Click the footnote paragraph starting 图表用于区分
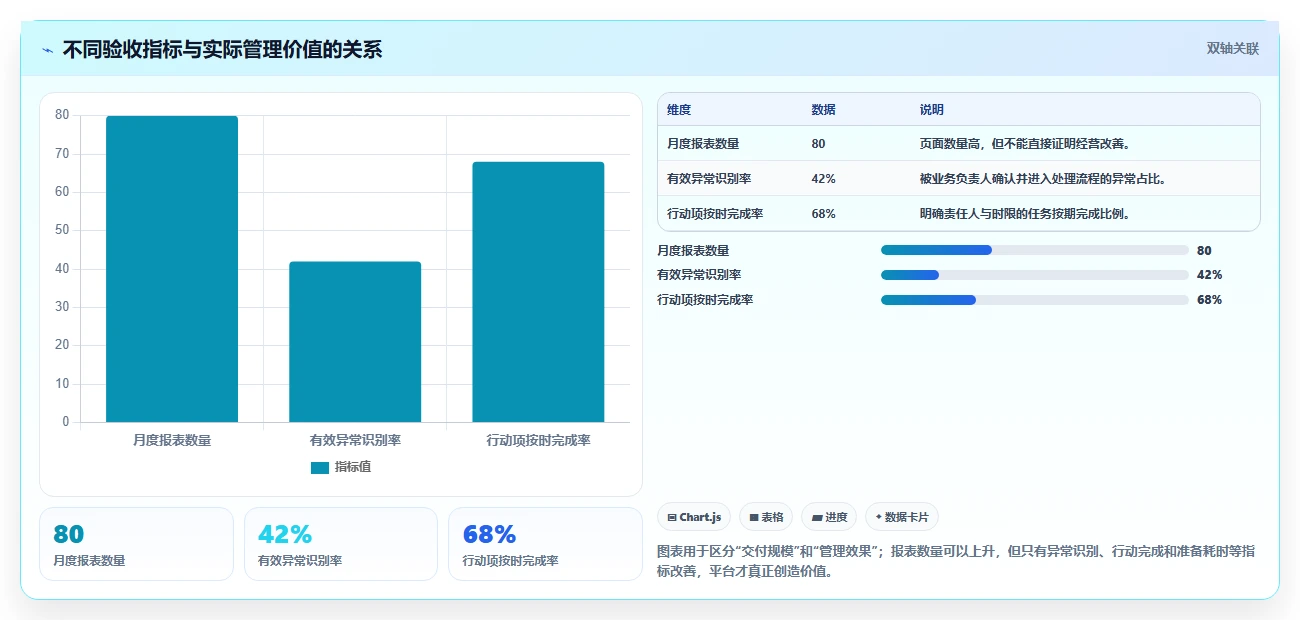Screen dimensions: 1300x620 click(956, 562)
